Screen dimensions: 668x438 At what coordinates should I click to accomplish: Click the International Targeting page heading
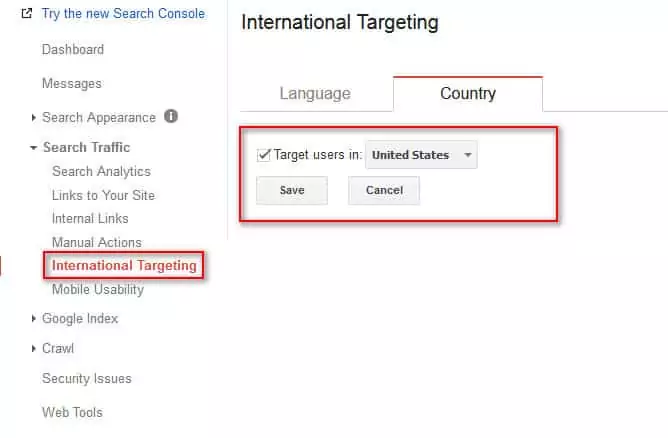tap(340, 23)
